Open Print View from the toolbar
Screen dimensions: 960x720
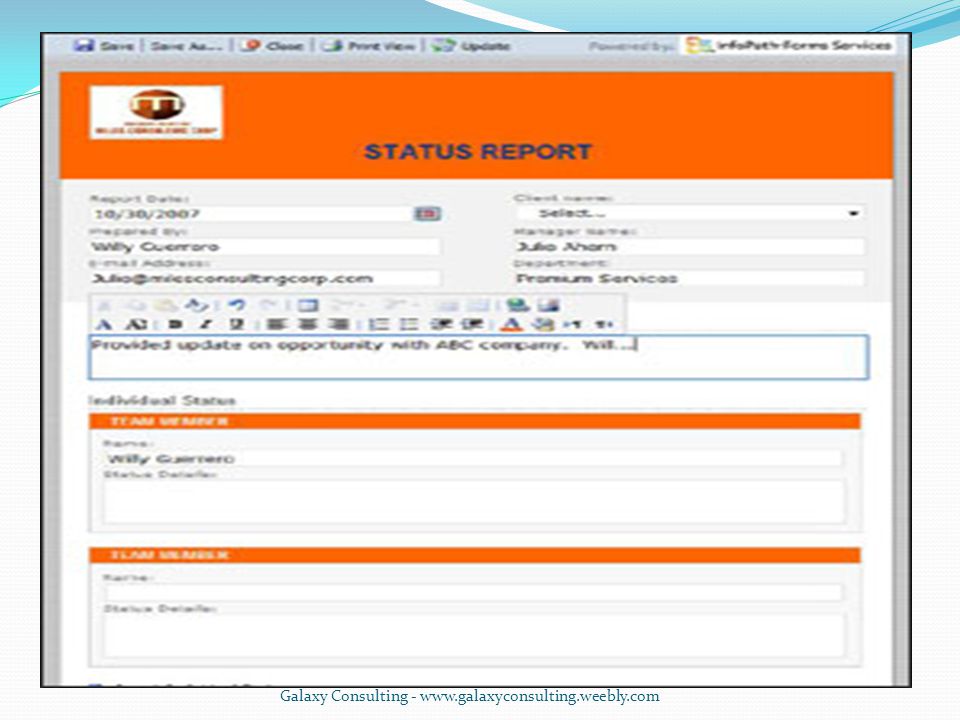pyautogui.click(x=369, y=46)
